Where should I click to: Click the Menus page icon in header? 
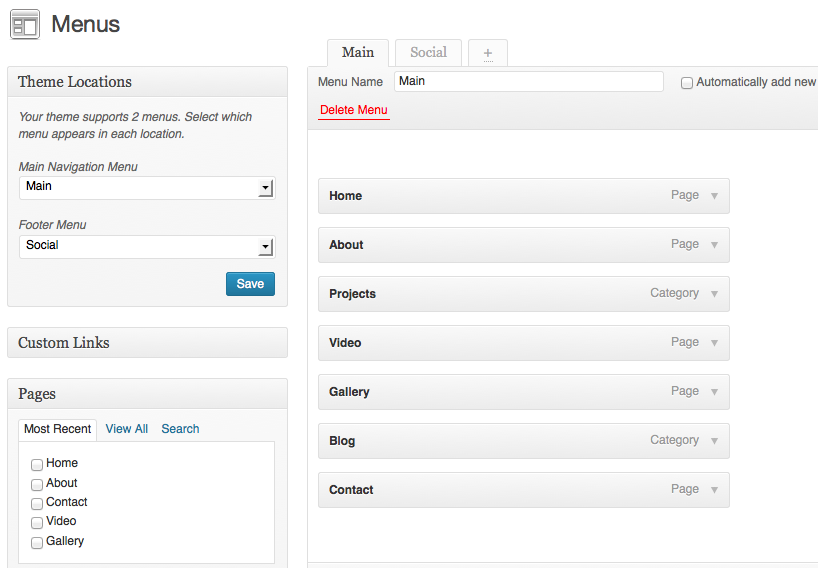coord(25,24)
